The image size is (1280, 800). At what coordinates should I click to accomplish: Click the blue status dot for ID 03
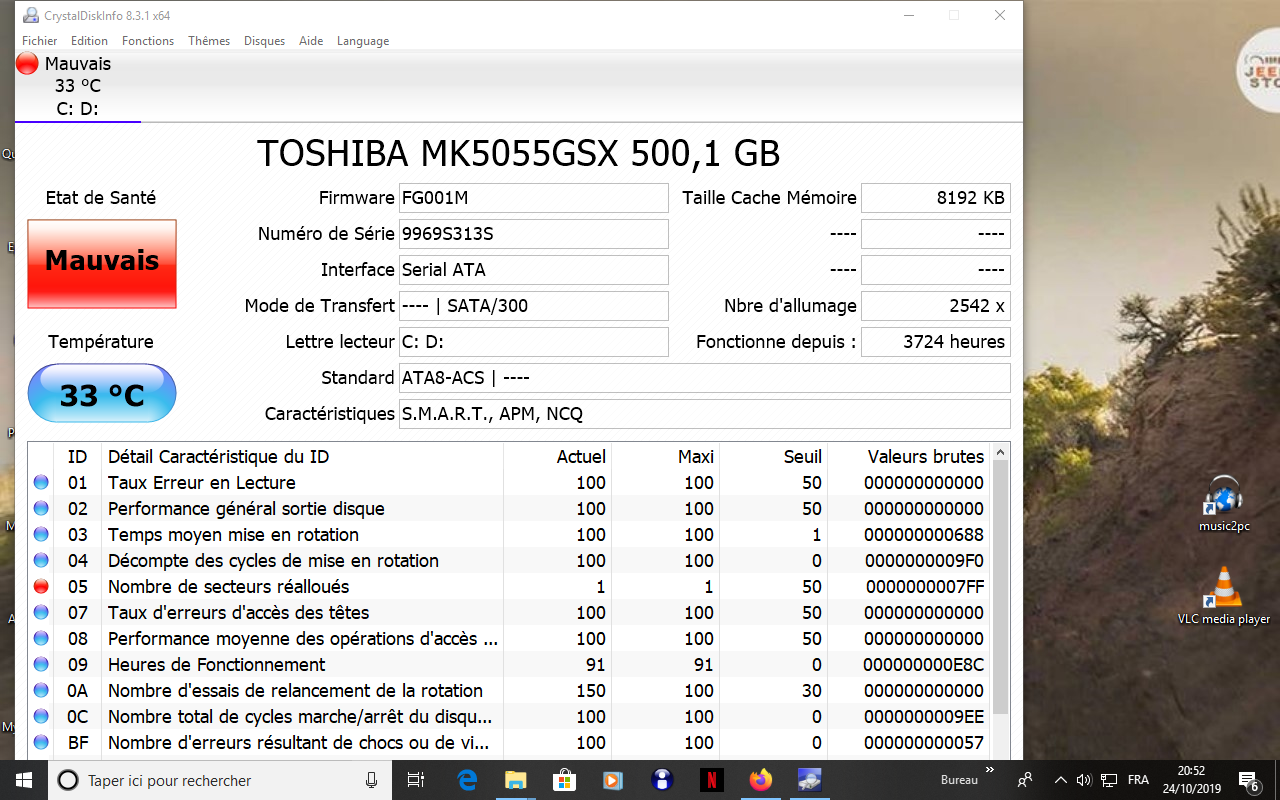pos(41,535)
